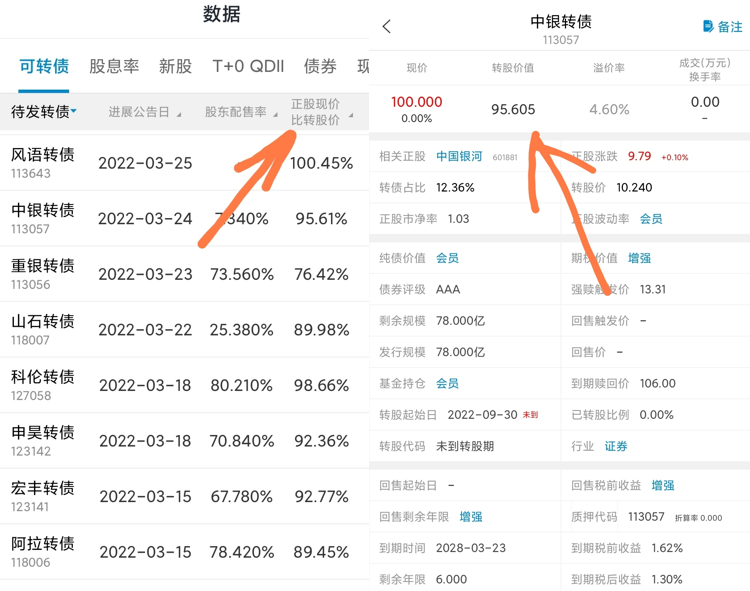Select the 正股市净率 1.03 value
The image size is (750, 591).
click(458, 219)
